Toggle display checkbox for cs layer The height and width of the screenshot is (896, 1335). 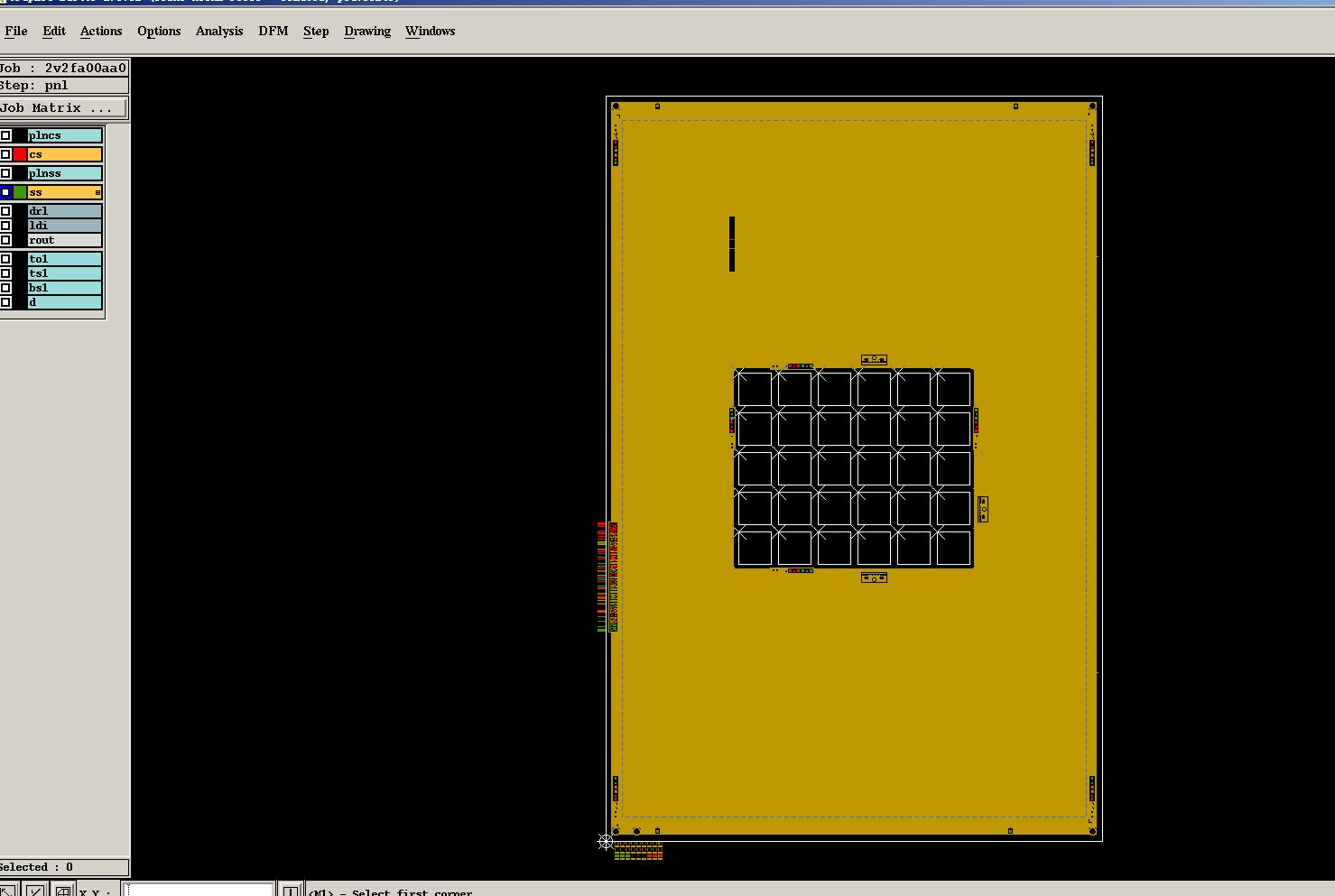5,154
